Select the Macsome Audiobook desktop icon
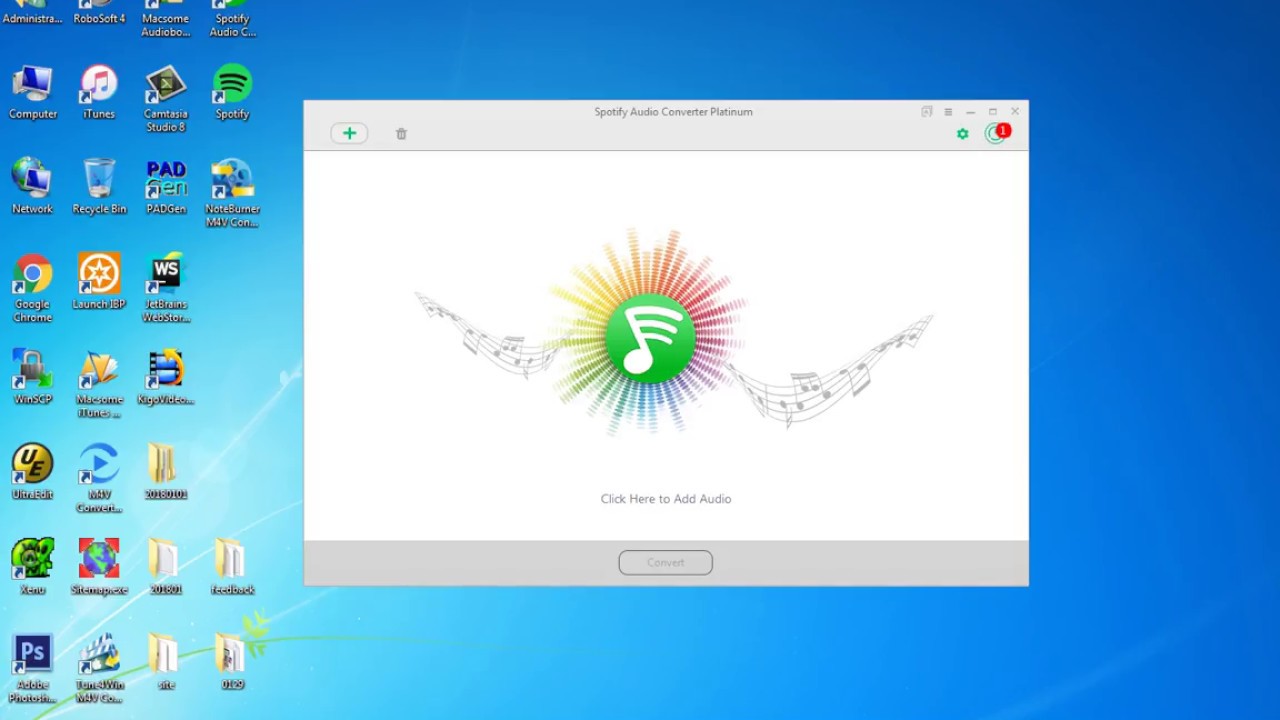This screenshot has width=1280, height=720. click(166, 18)
